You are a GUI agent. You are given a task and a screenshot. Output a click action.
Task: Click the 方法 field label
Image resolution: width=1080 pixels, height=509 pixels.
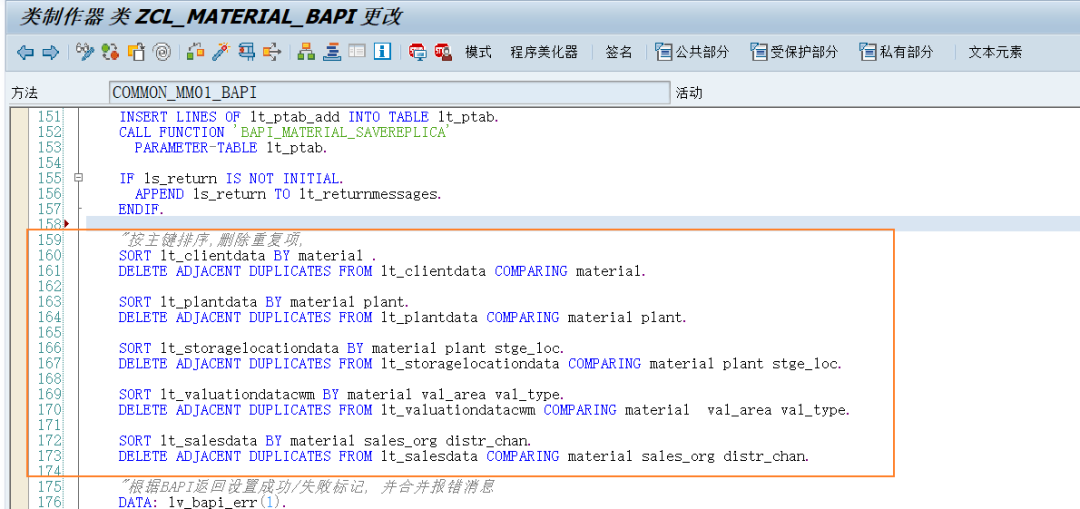(24, 92)
